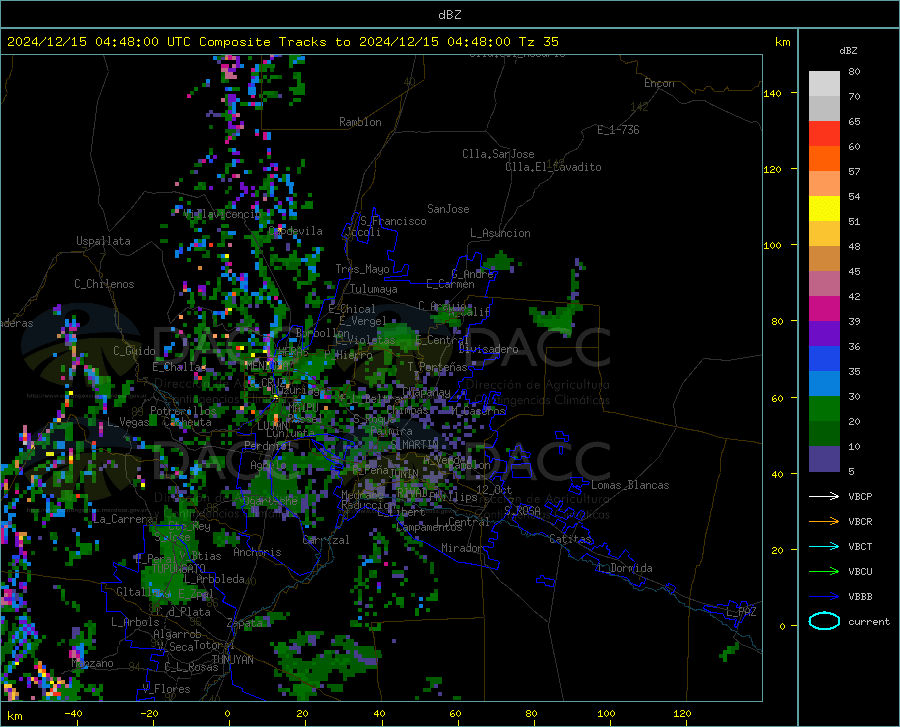
Task: Click the Divisadero place label
Action: coord(488,349)
